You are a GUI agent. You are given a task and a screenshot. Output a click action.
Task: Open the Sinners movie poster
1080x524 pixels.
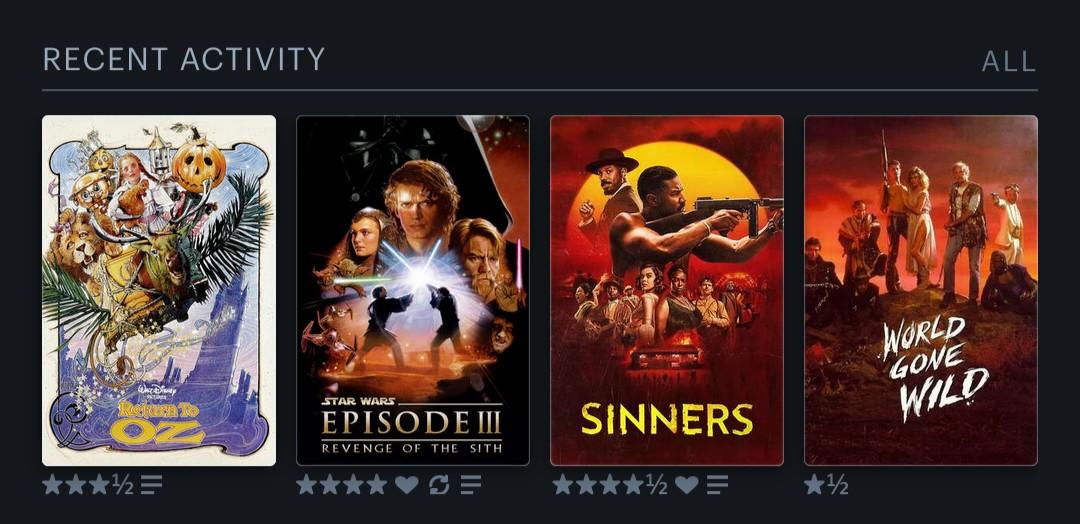[x=667, y=291]
